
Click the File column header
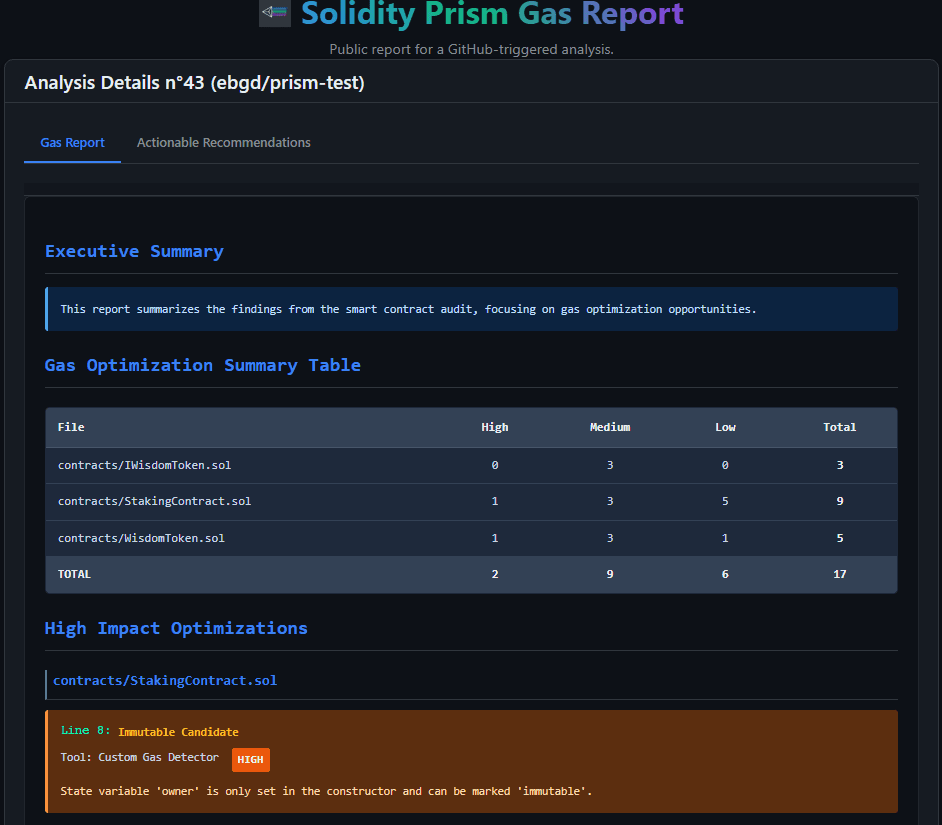coord(70,427)
